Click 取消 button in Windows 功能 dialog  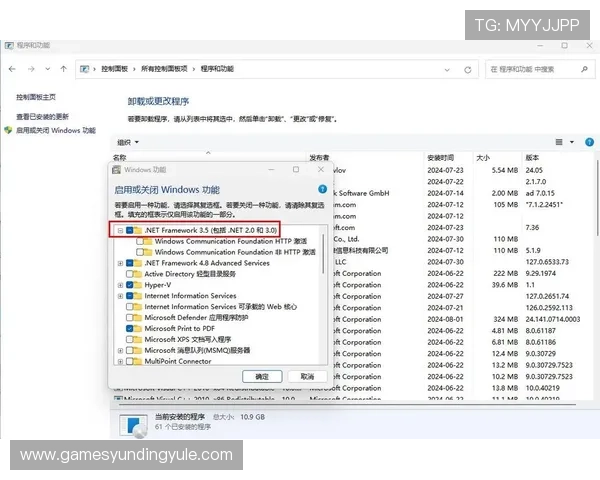pyautogui.click(x=307, y=377)
